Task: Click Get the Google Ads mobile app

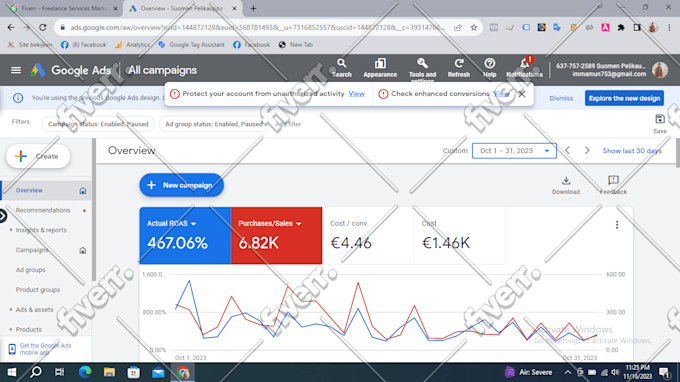Action: (x=45, y=349)
